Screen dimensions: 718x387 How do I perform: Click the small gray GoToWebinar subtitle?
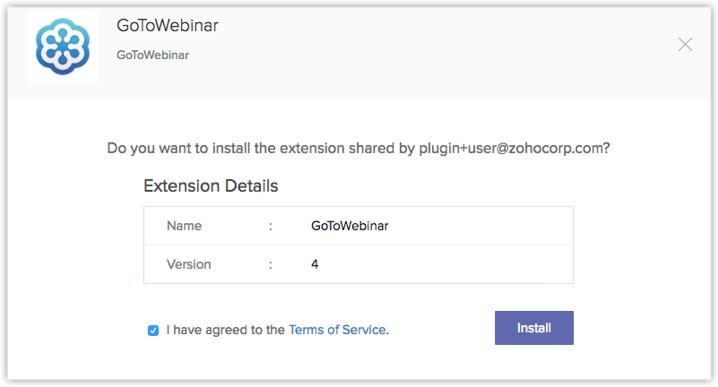pyautogui.click(x=152, y=55)
